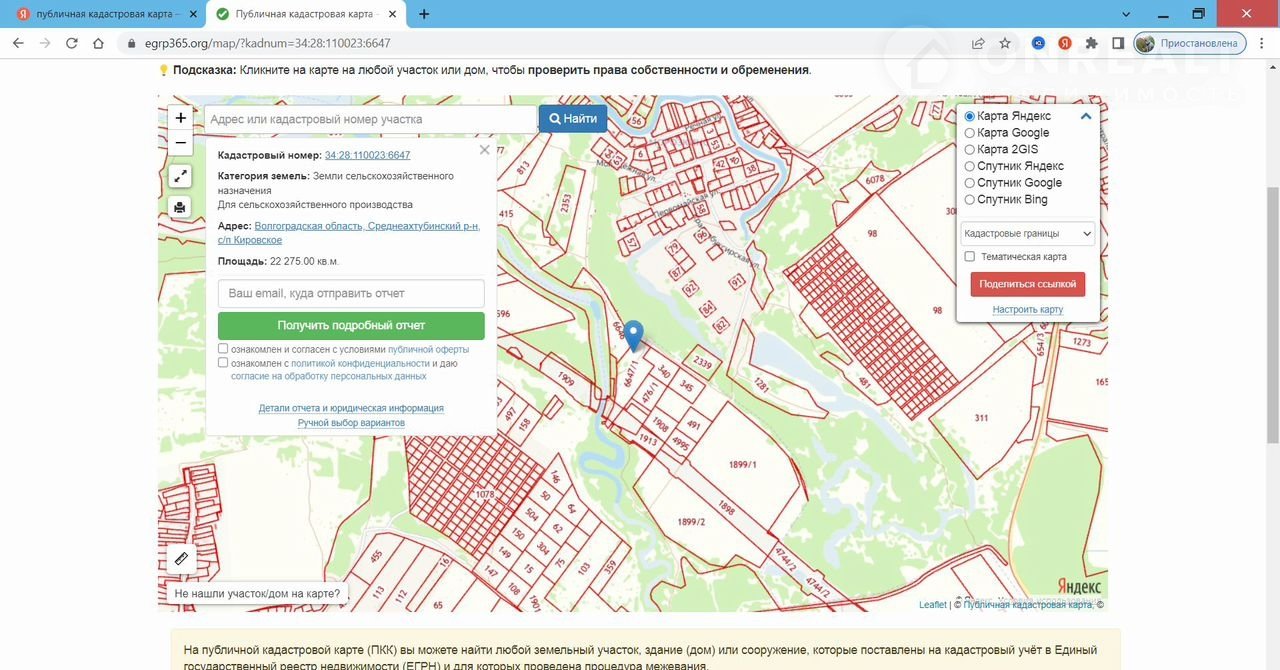Open the Кадастровые границы dropdown
This screenshot has height=670, width=1280.
(1027, 234)
